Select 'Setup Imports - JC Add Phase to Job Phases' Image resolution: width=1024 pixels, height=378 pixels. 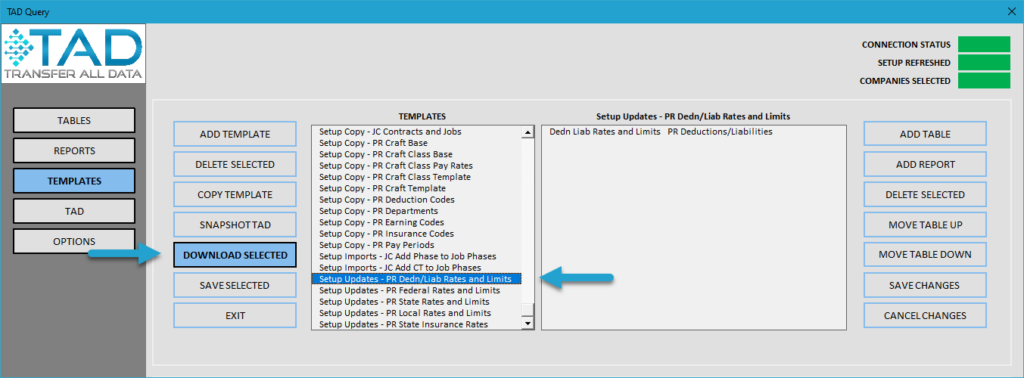417,256
